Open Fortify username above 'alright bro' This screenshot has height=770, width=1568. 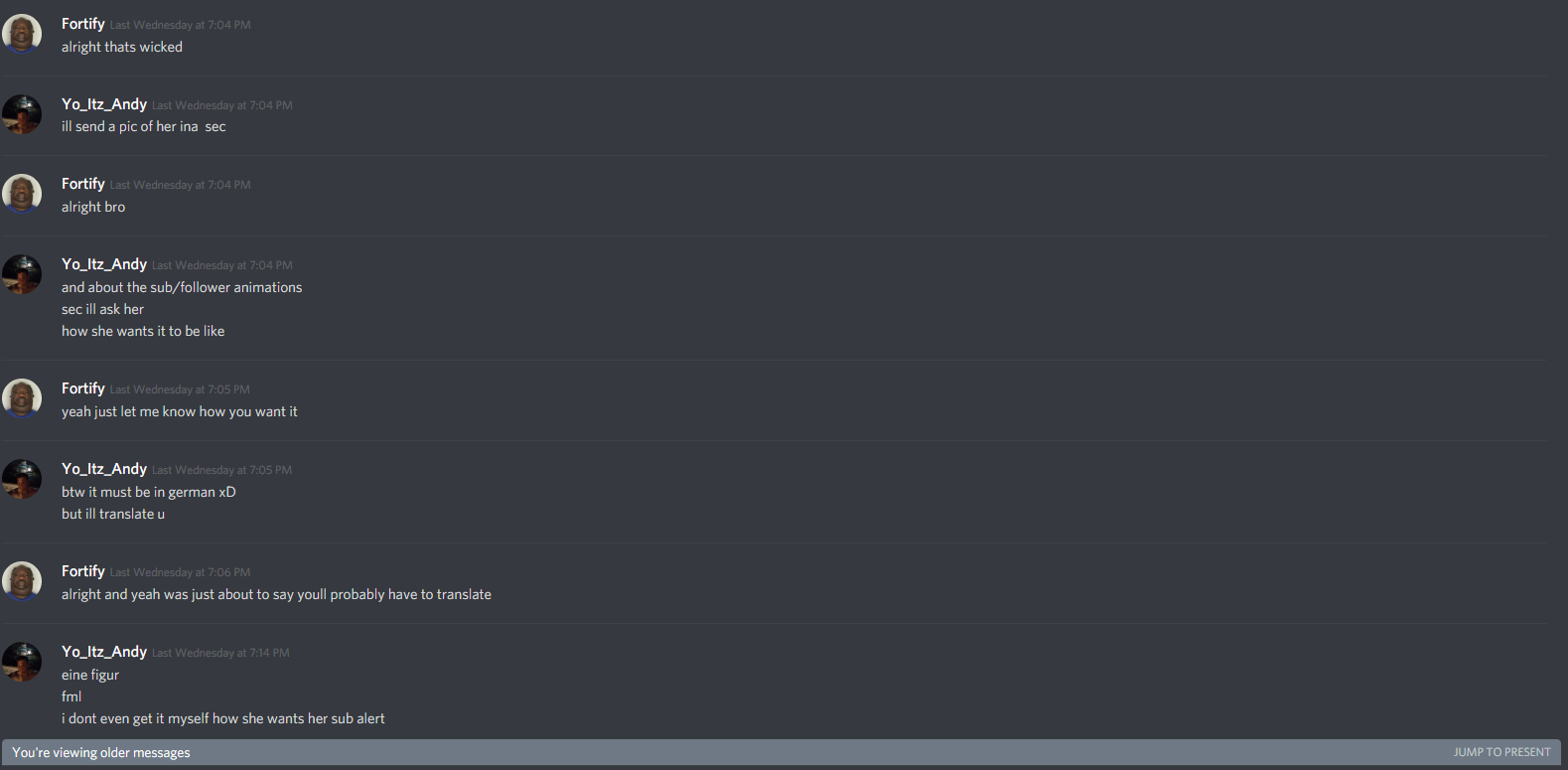point(83,184)
